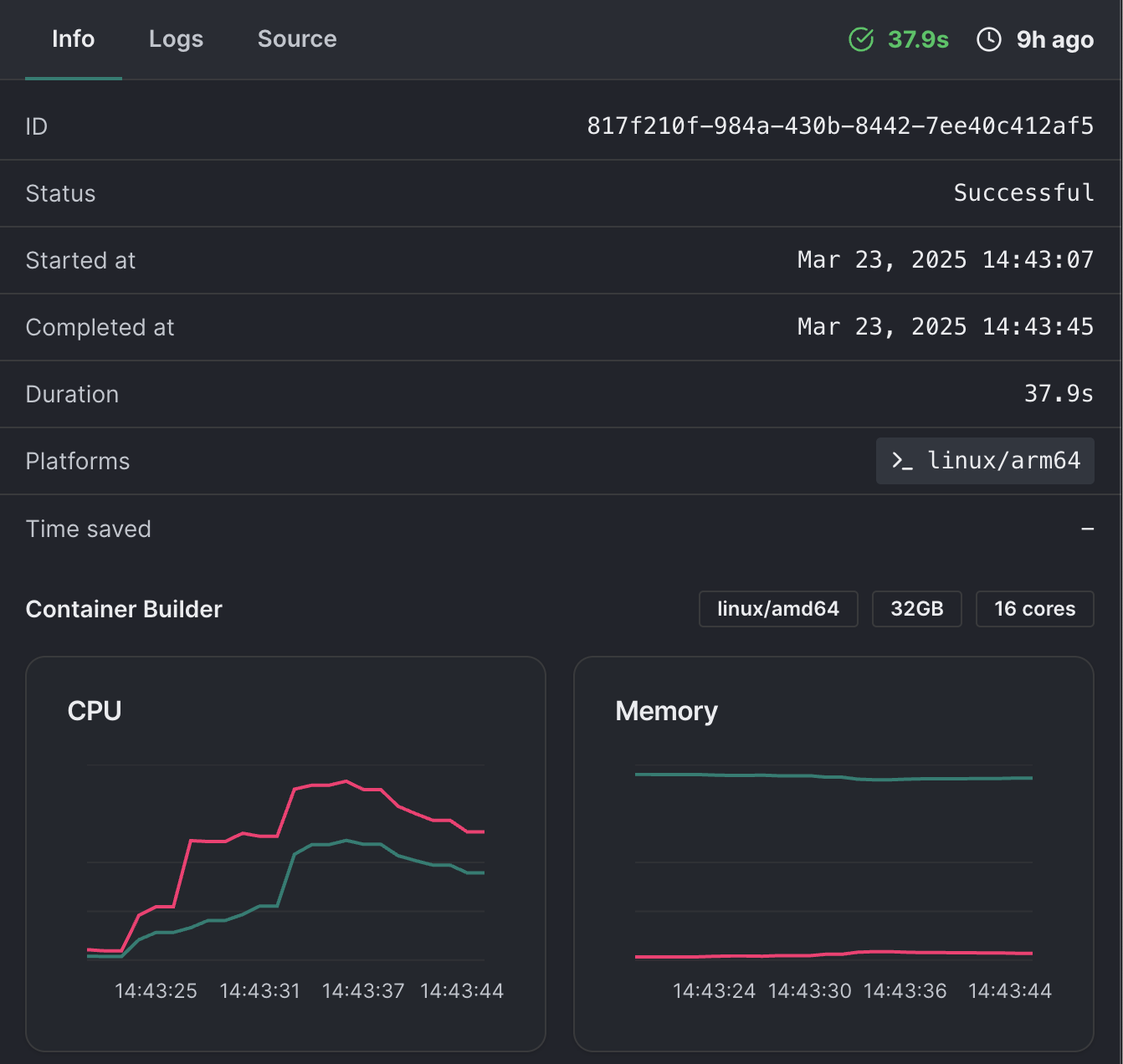Open the Source tab
The image size is (1123, 1064).
[297, 39]
